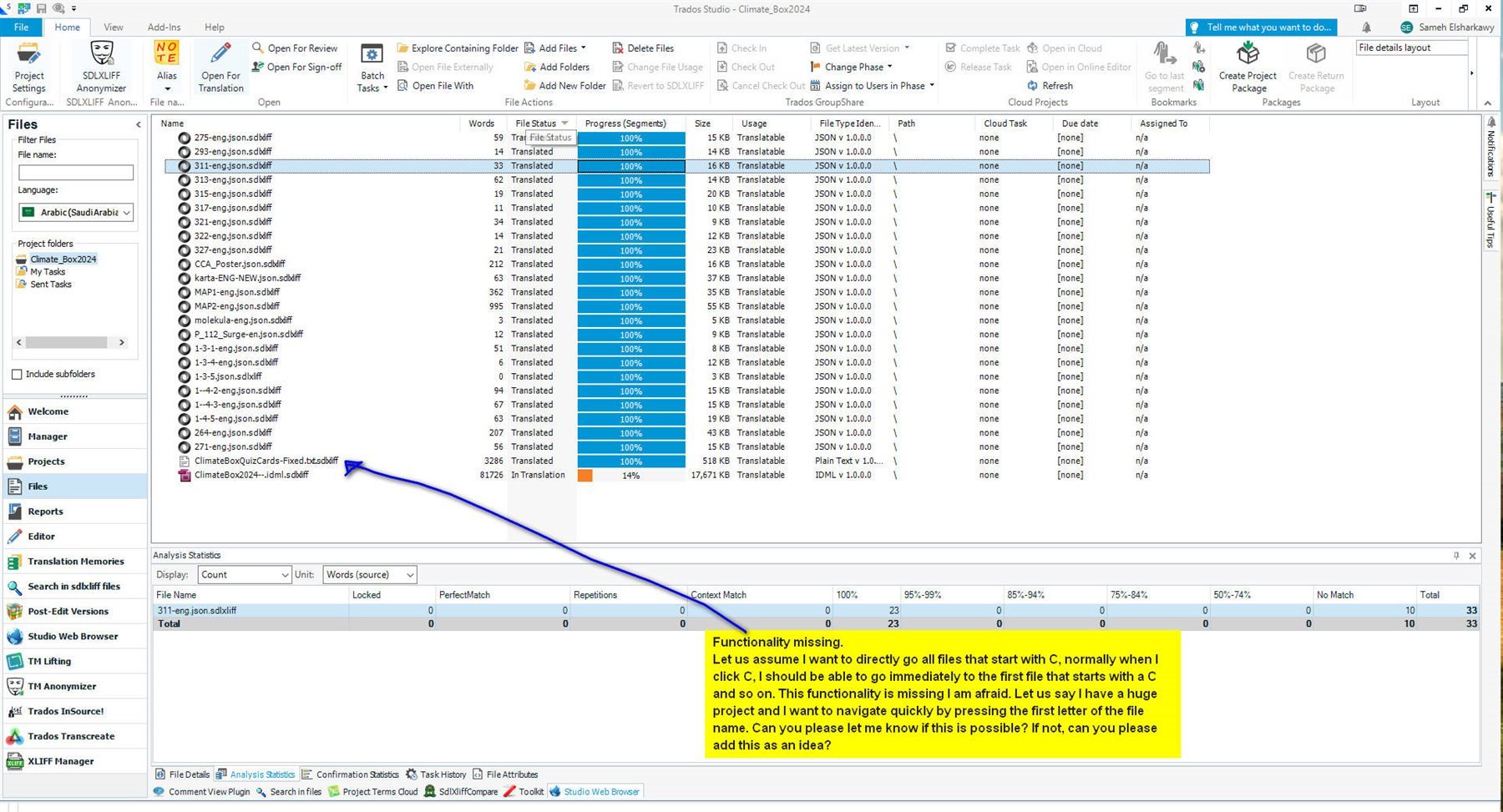Switch to the File Details tab
The height and width of the screenshot is (812, 1503).
(x=183, y=774)
